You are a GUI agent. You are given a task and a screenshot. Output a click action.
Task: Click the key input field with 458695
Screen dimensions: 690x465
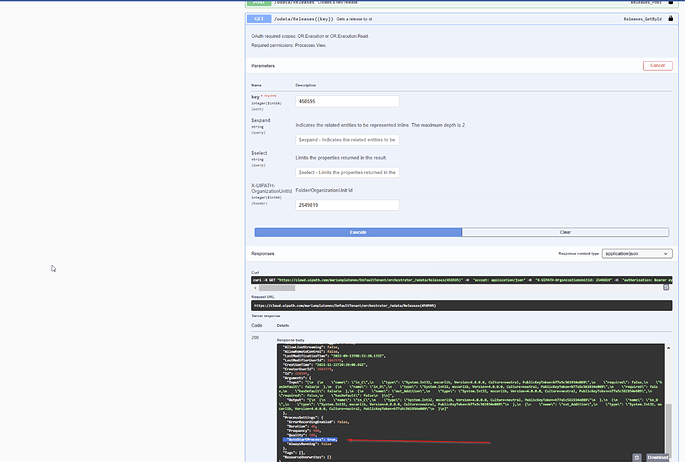(x=347, y=101)
